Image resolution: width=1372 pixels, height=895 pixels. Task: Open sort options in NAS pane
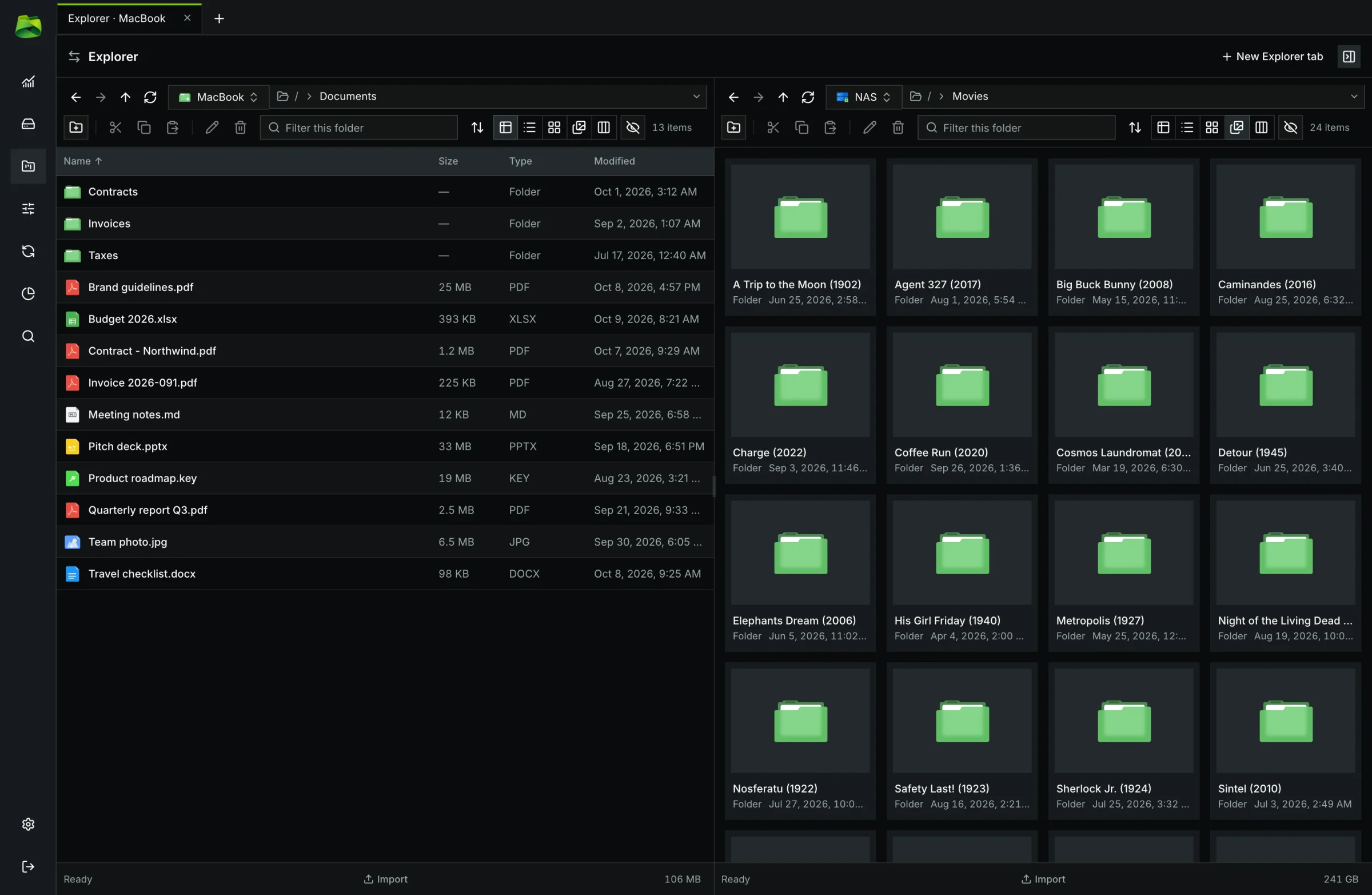(x=1135, y=128)
